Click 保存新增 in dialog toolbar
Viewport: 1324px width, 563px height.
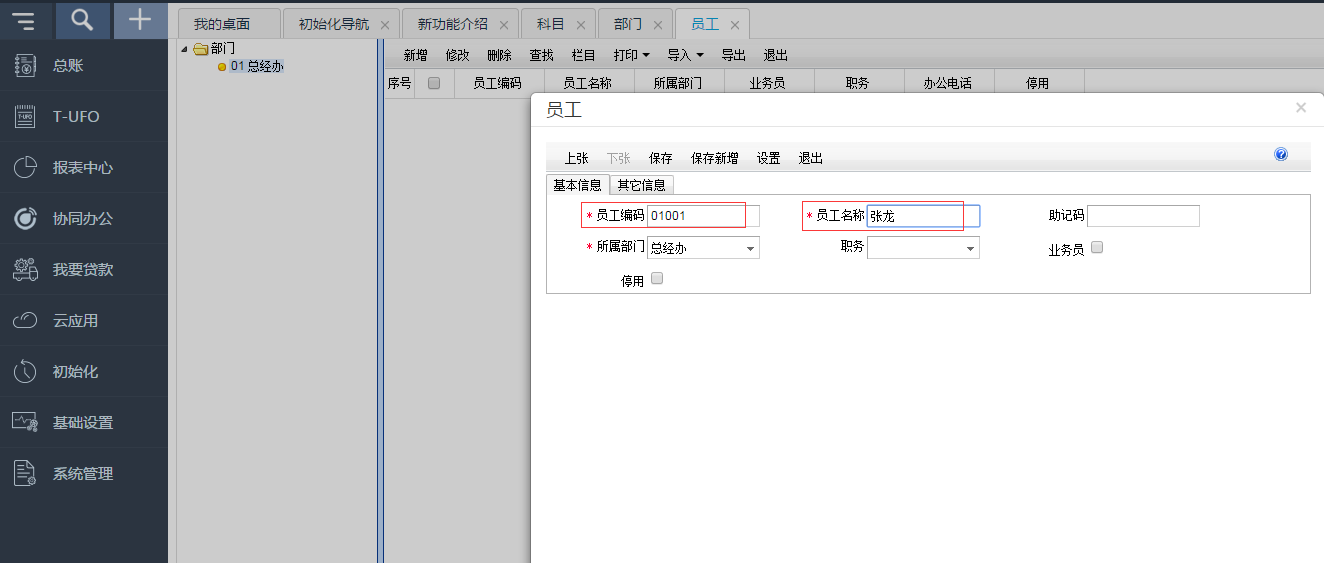click(x=714, y=158)
